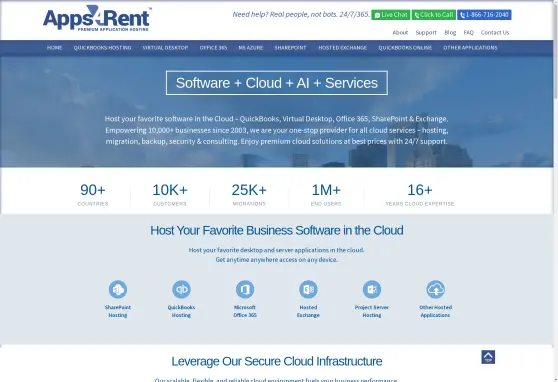Screen dimensions: 558x382
Task: Click the Leverage Our Secure Cloud Infrastructure heading
Action: 277,361
